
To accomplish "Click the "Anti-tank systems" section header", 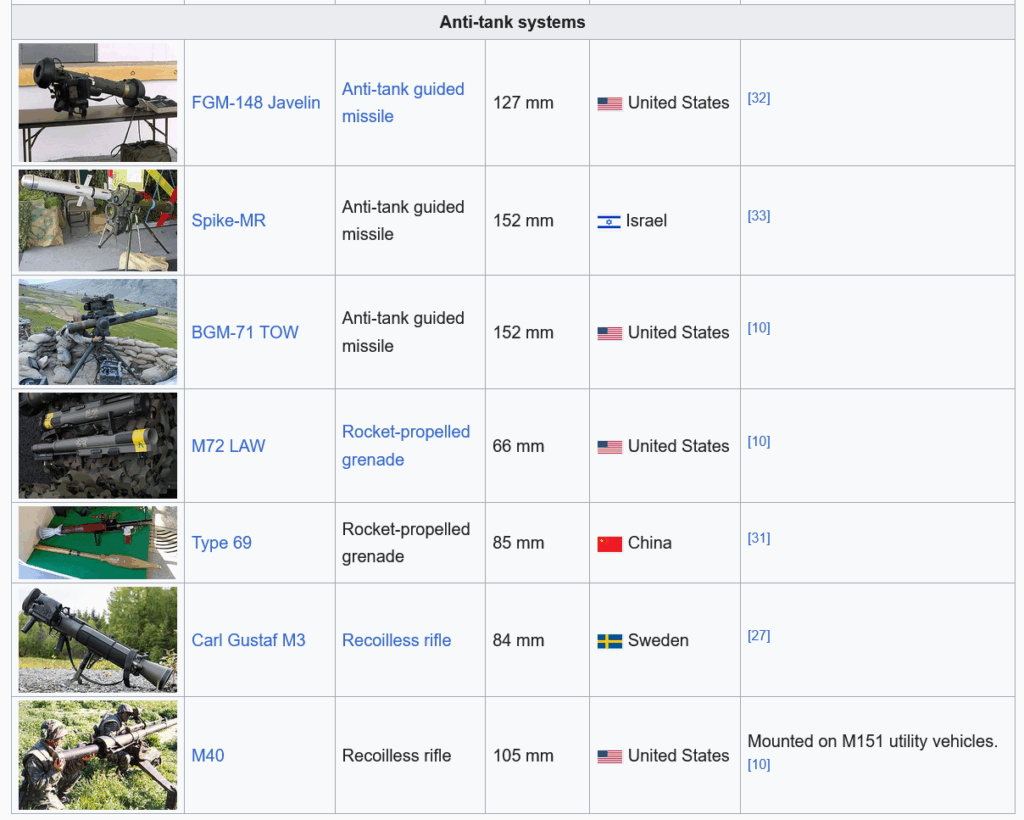I will click(x=513, y=22).
